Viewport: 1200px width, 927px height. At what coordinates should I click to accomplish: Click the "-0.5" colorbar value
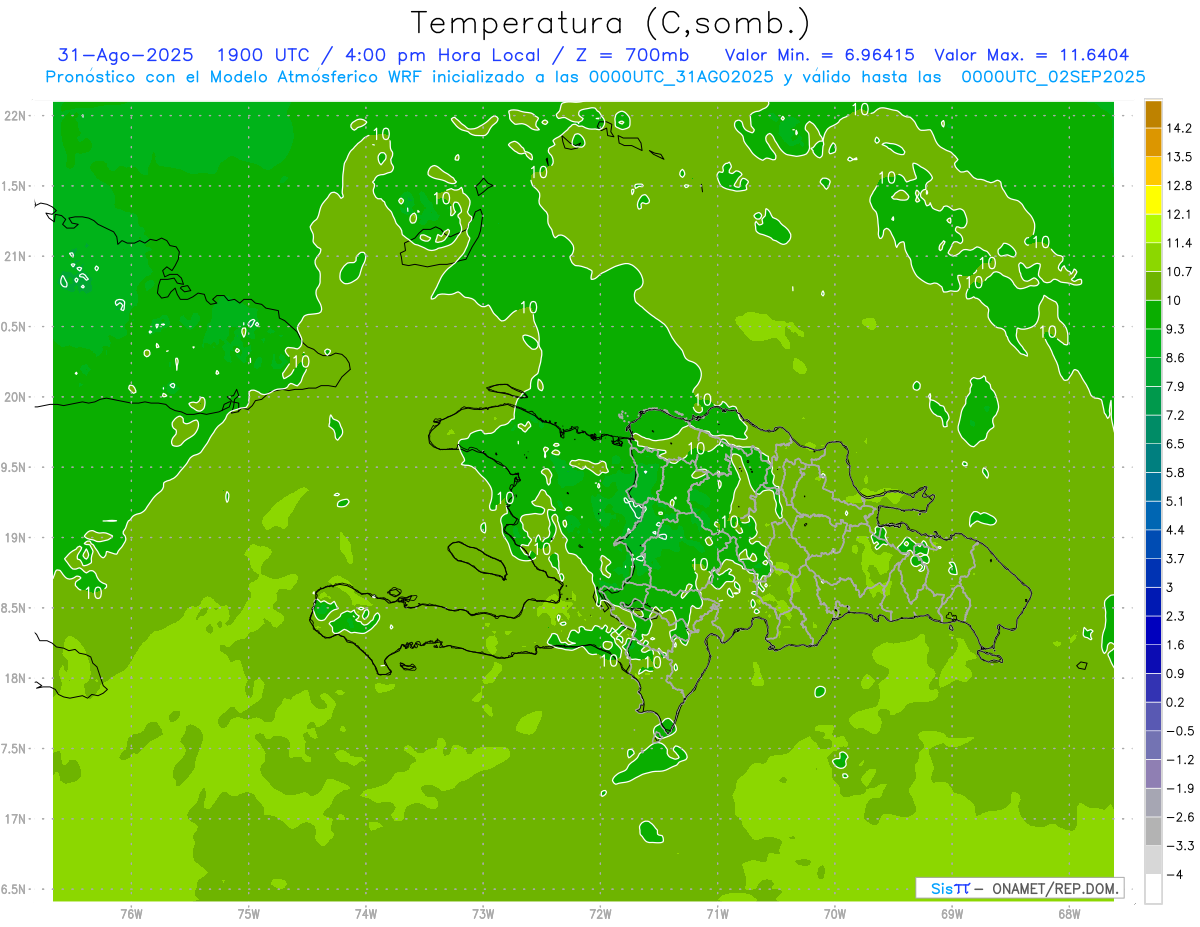pos(1179,731)
